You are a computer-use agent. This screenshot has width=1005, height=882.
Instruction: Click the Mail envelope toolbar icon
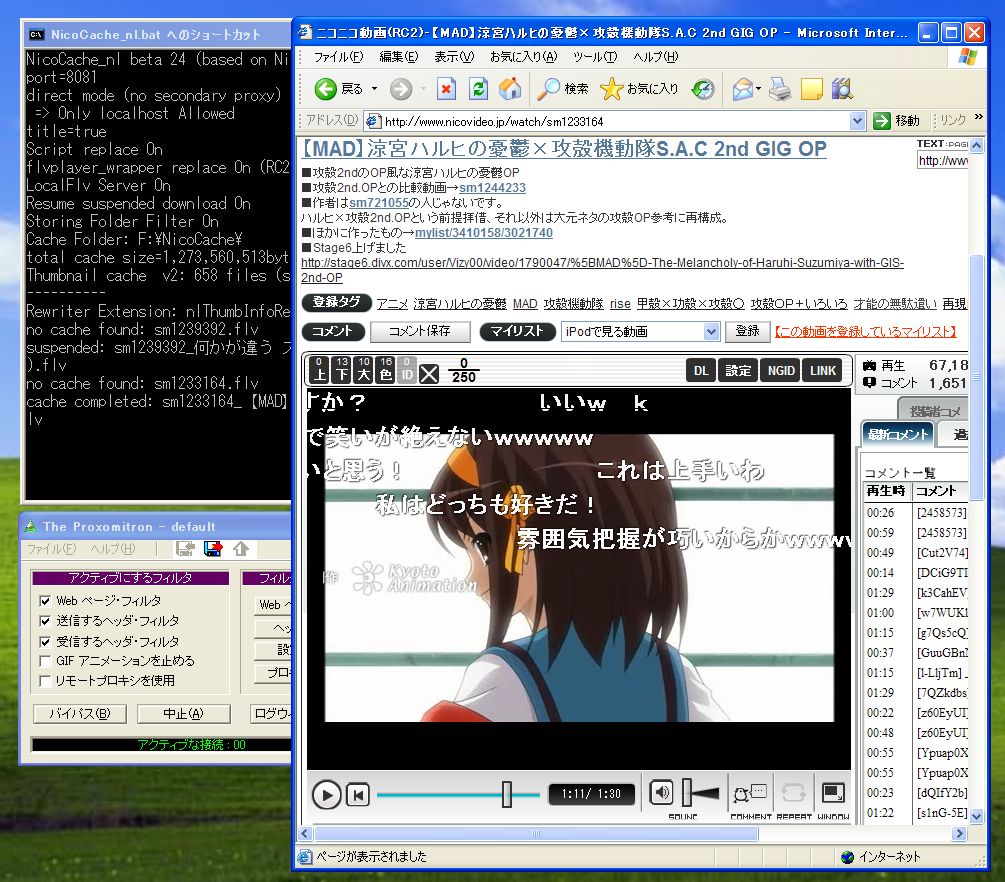click(743, 89)
